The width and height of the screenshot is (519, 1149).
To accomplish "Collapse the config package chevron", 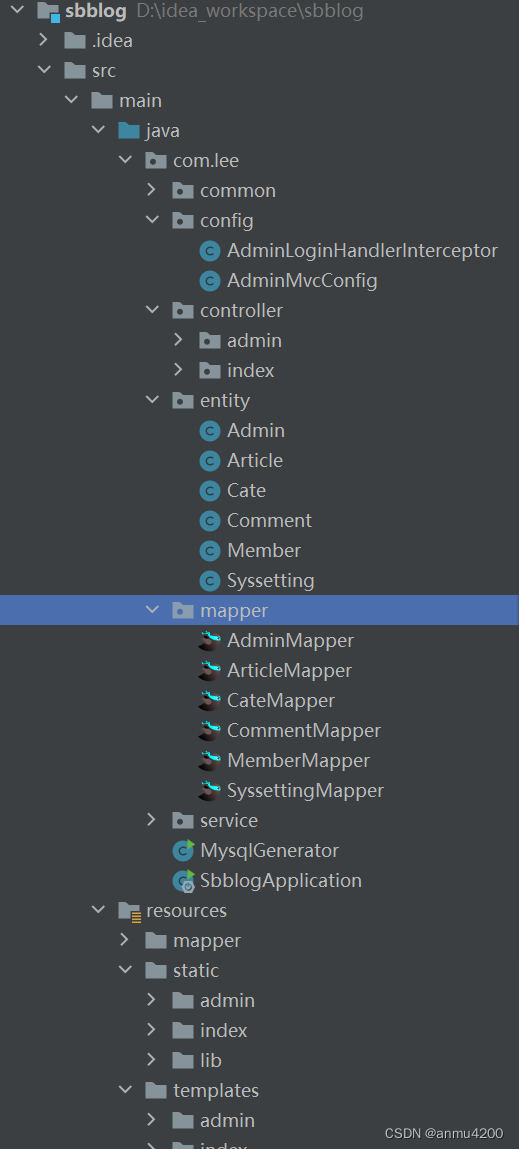I will [152, 221].
